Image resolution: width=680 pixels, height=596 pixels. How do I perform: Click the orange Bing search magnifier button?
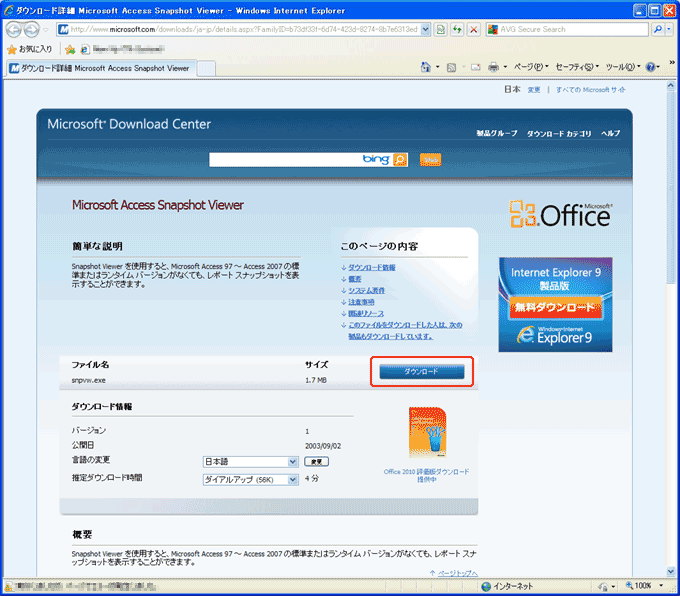point(400,160)
